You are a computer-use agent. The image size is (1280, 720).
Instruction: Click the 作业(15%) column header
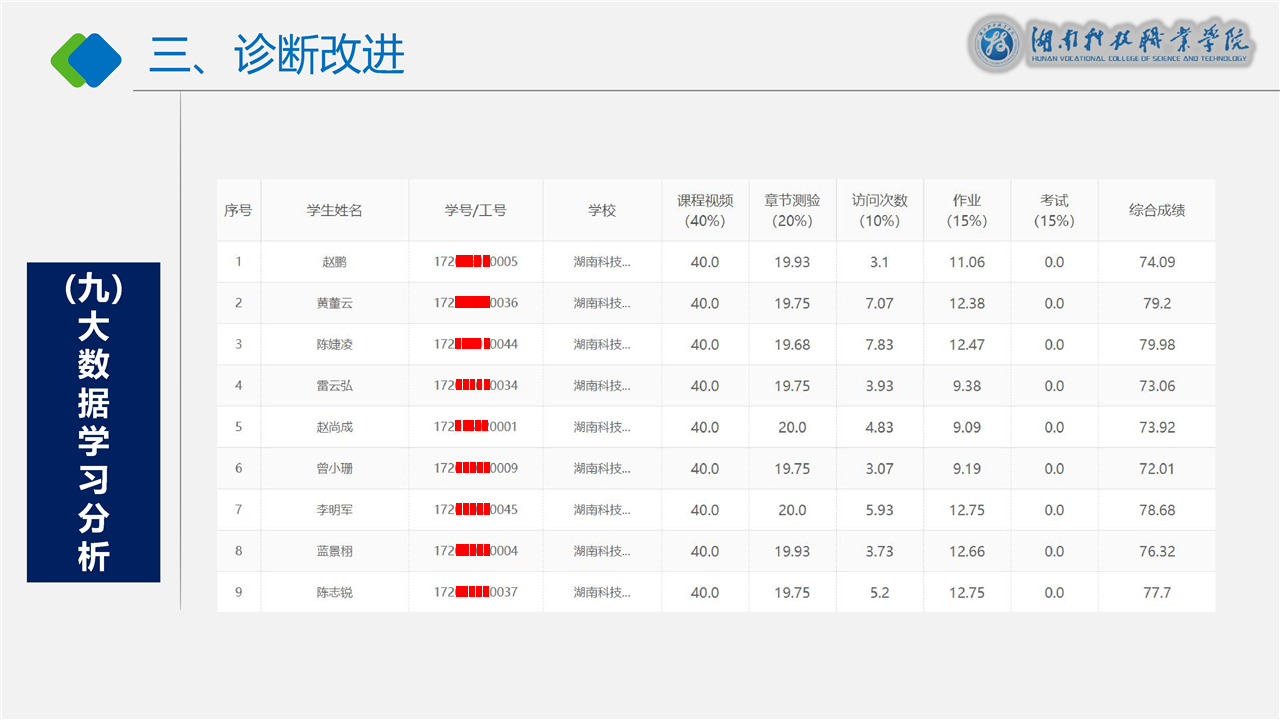(967, 210)
